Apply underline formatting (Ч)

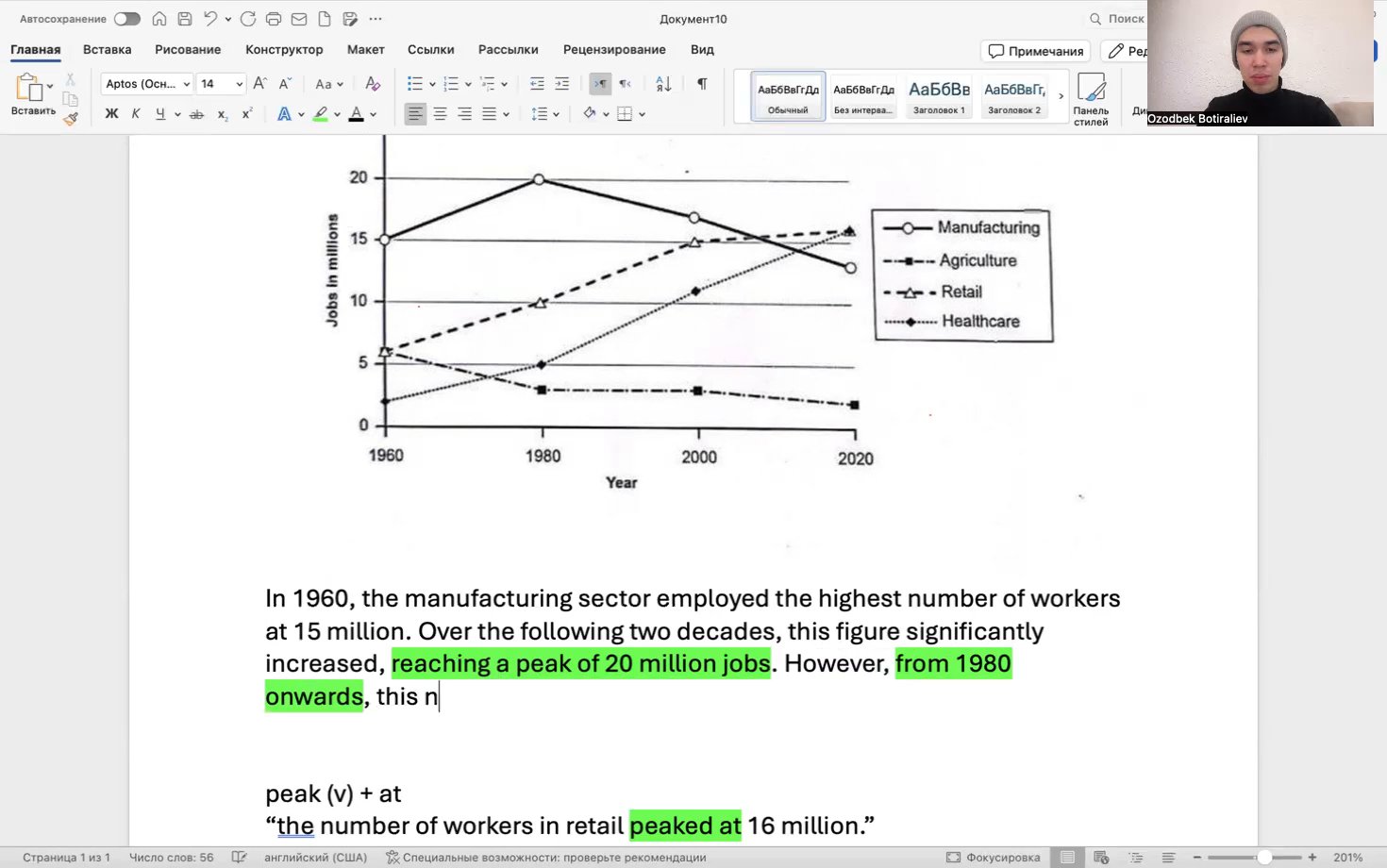(x=160, y=113)
